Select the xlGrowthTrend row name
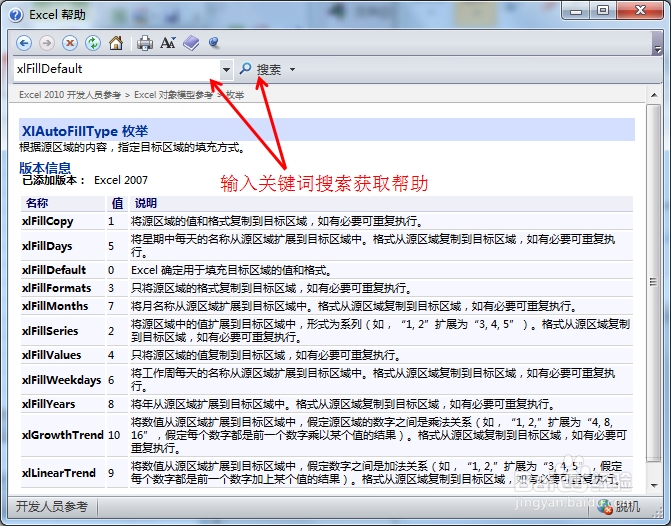 [x=63, y=435]
